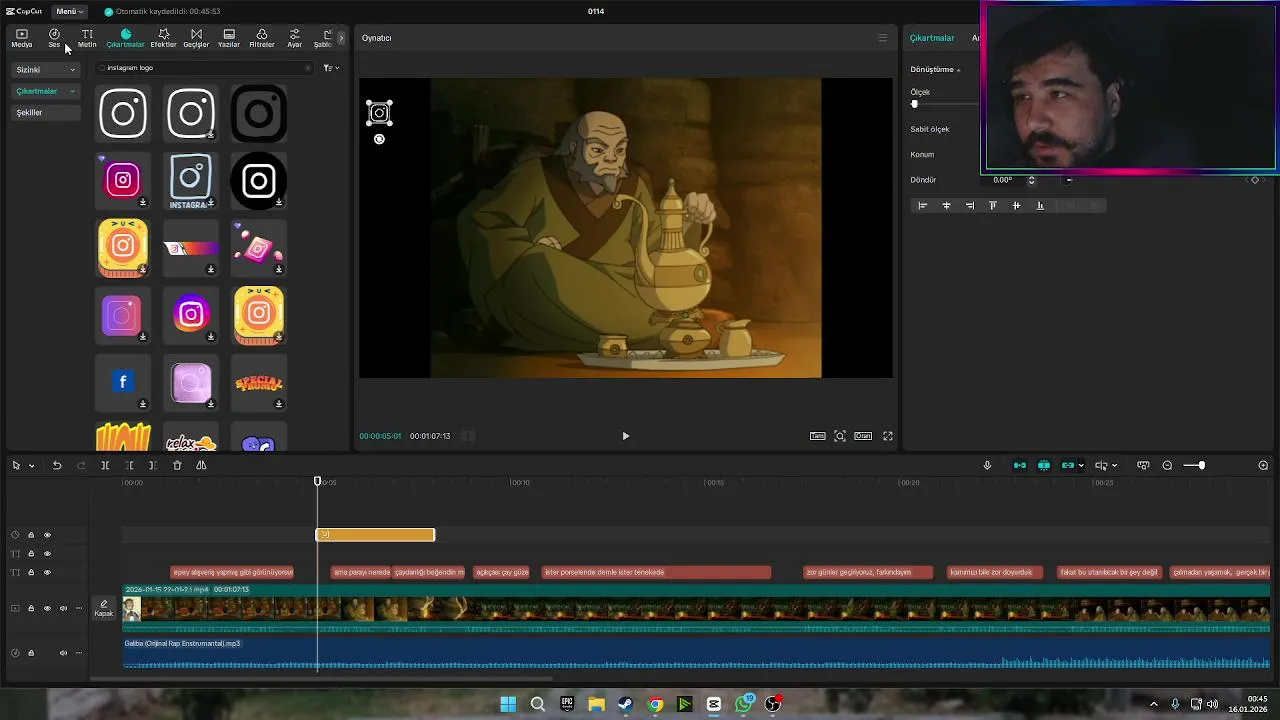Align sticker to left edge
The height and width of the screenshot is (720, 1280).
click(x=923, y=205)
